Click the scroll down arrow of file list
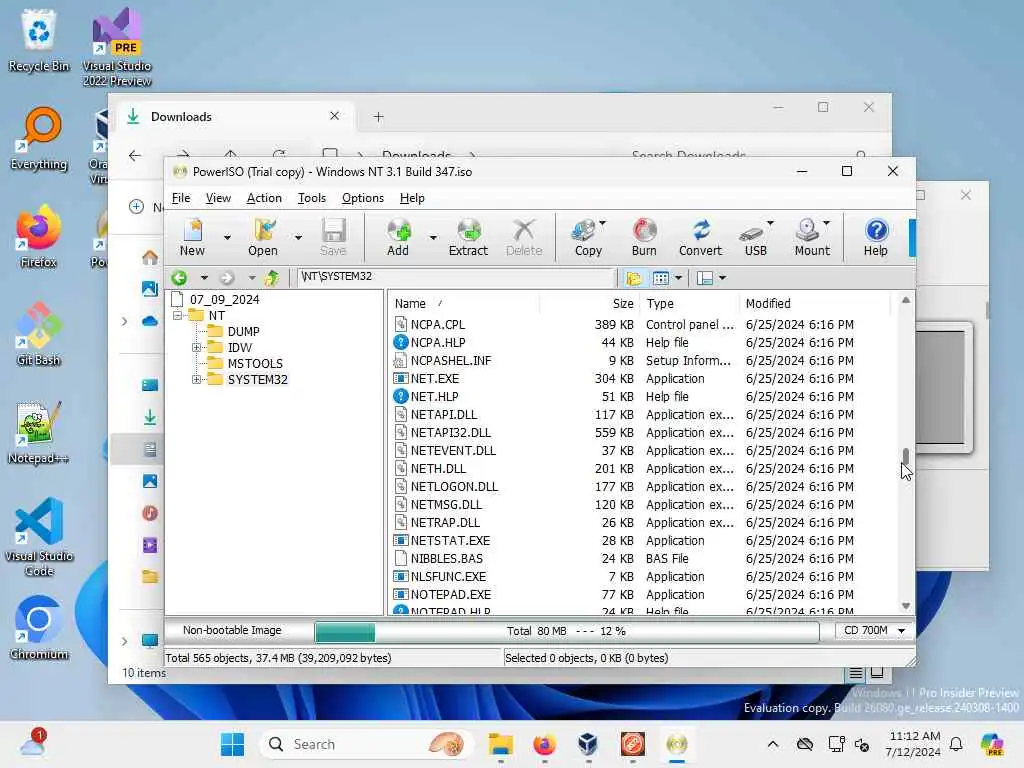 906,605
